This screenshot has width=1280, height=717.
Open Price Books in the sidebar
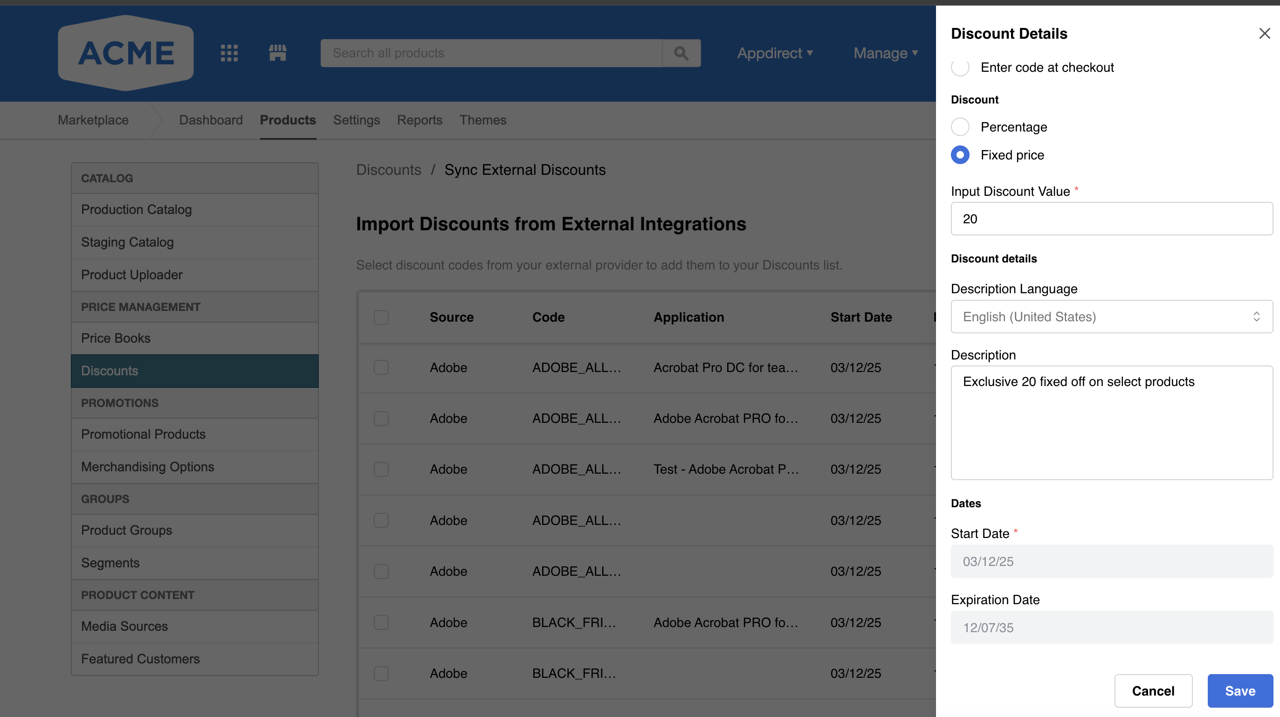116,338
